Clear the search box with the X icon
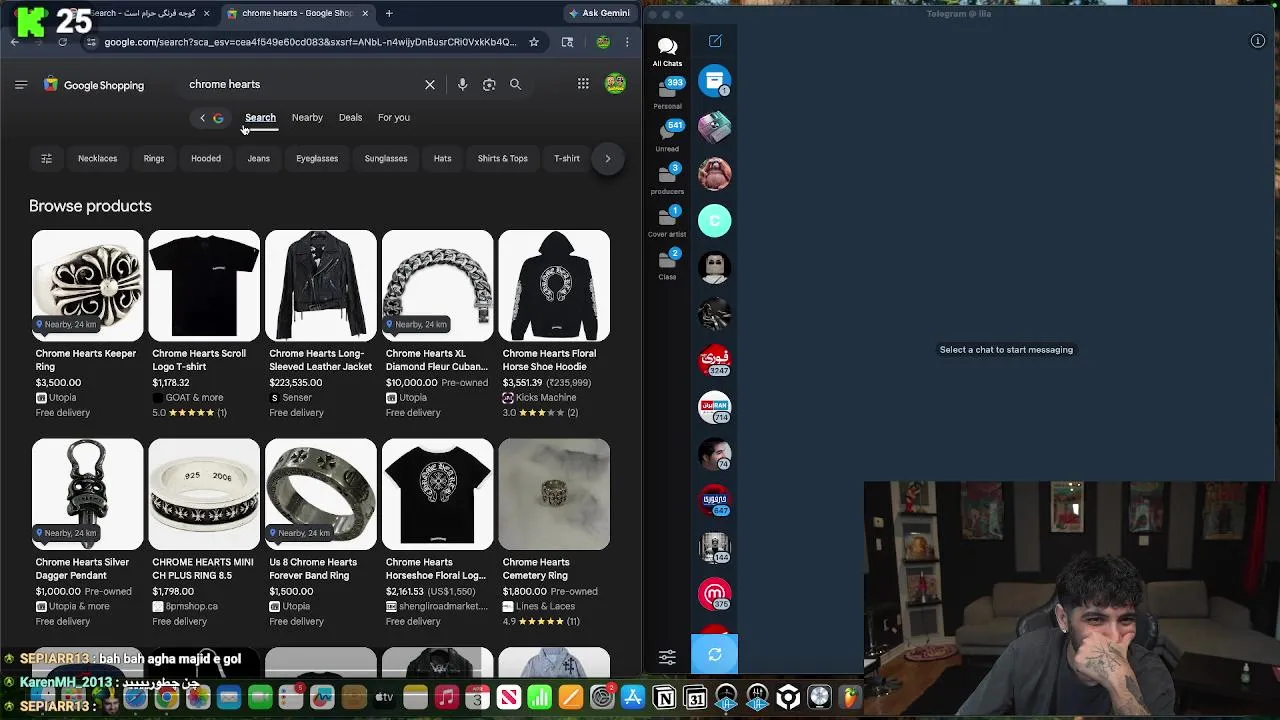 (x=430, y=85)
